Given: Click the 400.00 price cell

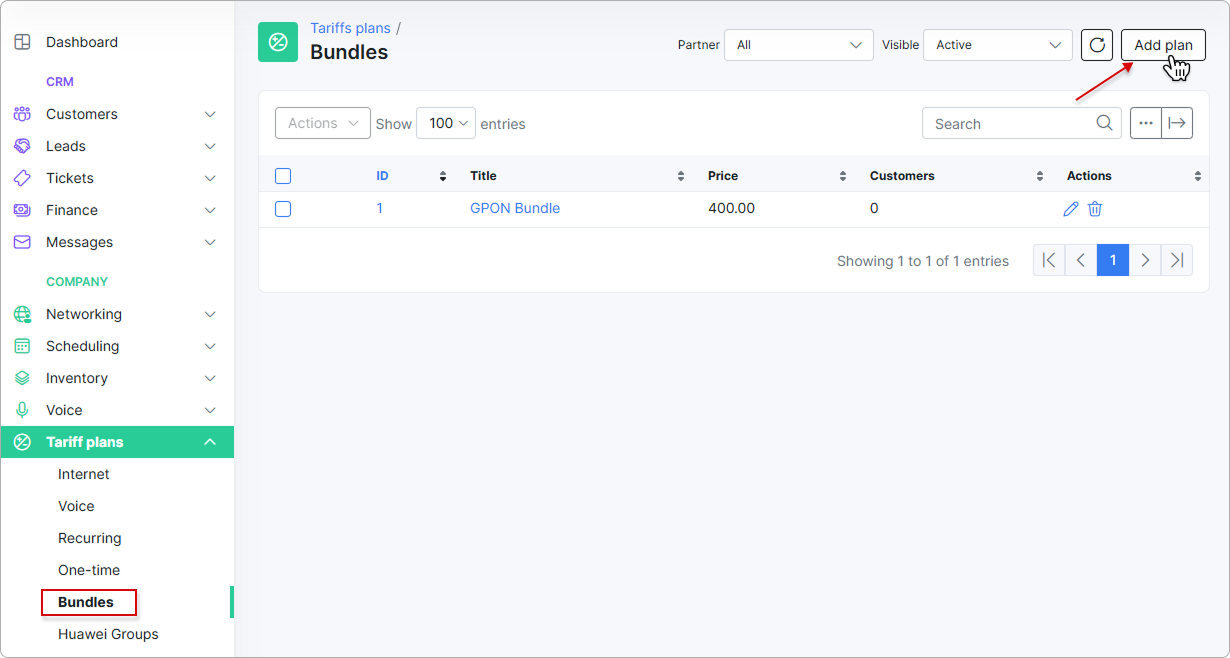Looking at the screenshot, I should [x=731, y=209].
